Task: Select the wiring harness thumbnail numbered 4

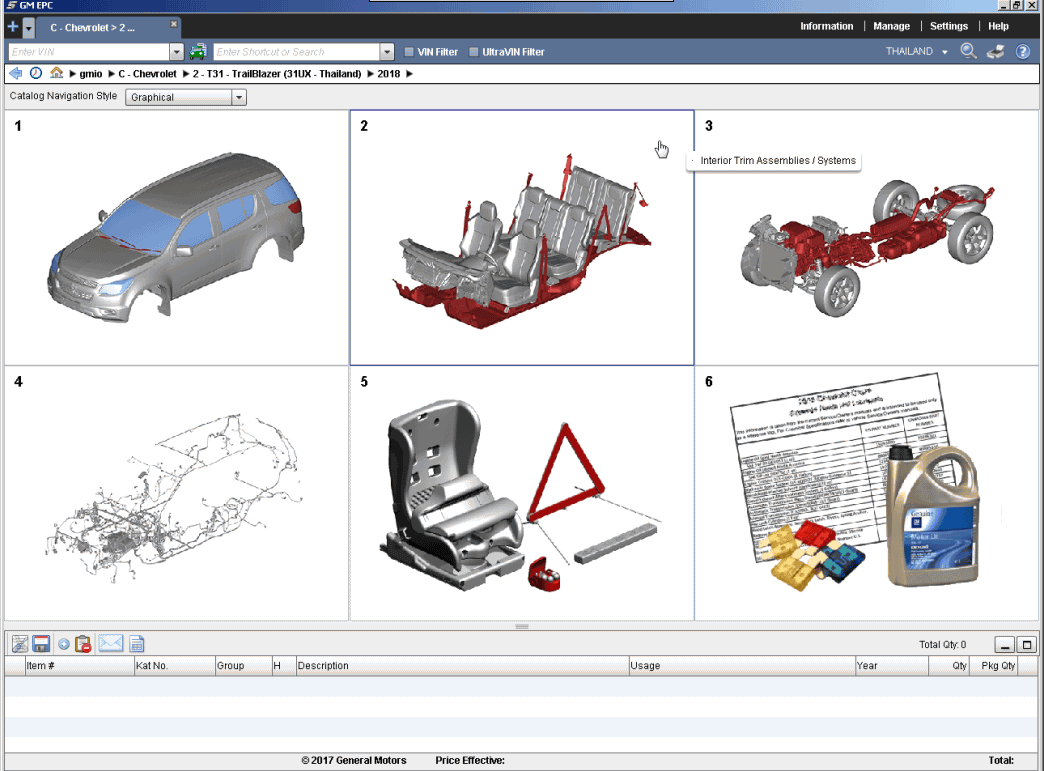Action: (176, 493)
